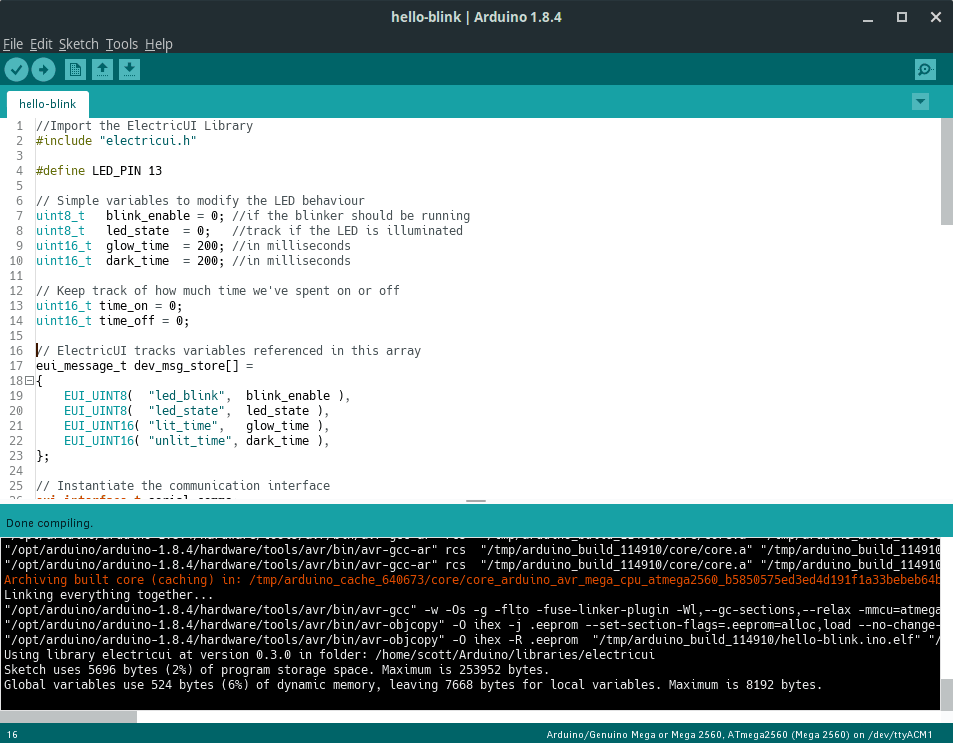The image size is (953, 743).
Task: Open the Edit menu
Action: 41,44
